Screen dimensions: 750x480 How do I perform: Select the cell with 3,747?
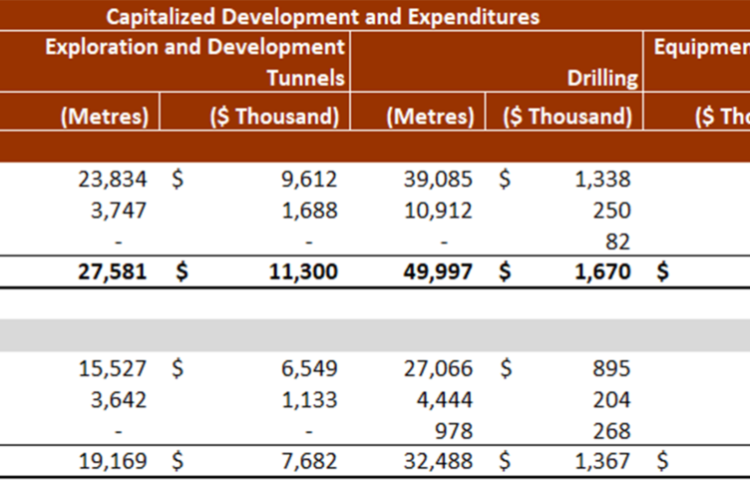(117, 211)
